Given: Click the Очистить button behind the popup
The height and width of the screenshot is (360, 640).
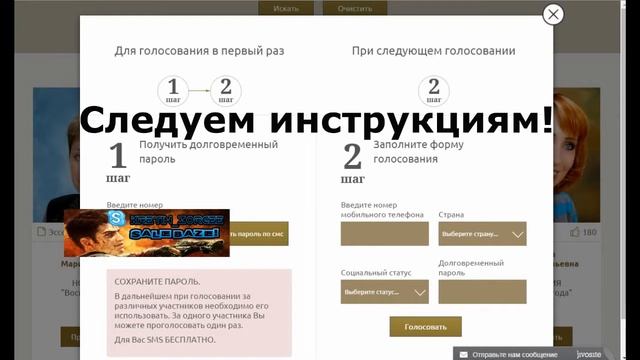Looking at the screenshot, I should [355, 8].
